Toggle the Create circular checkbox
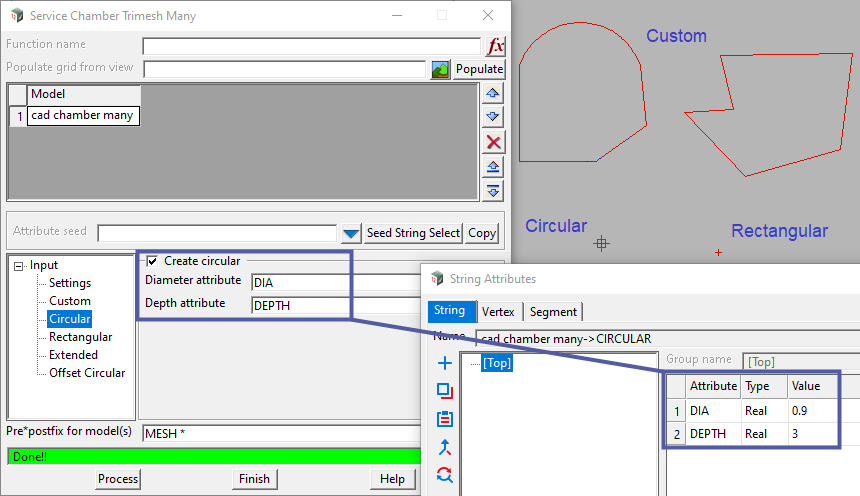This screenshot has height=496, width=860. tap(152, 261)
